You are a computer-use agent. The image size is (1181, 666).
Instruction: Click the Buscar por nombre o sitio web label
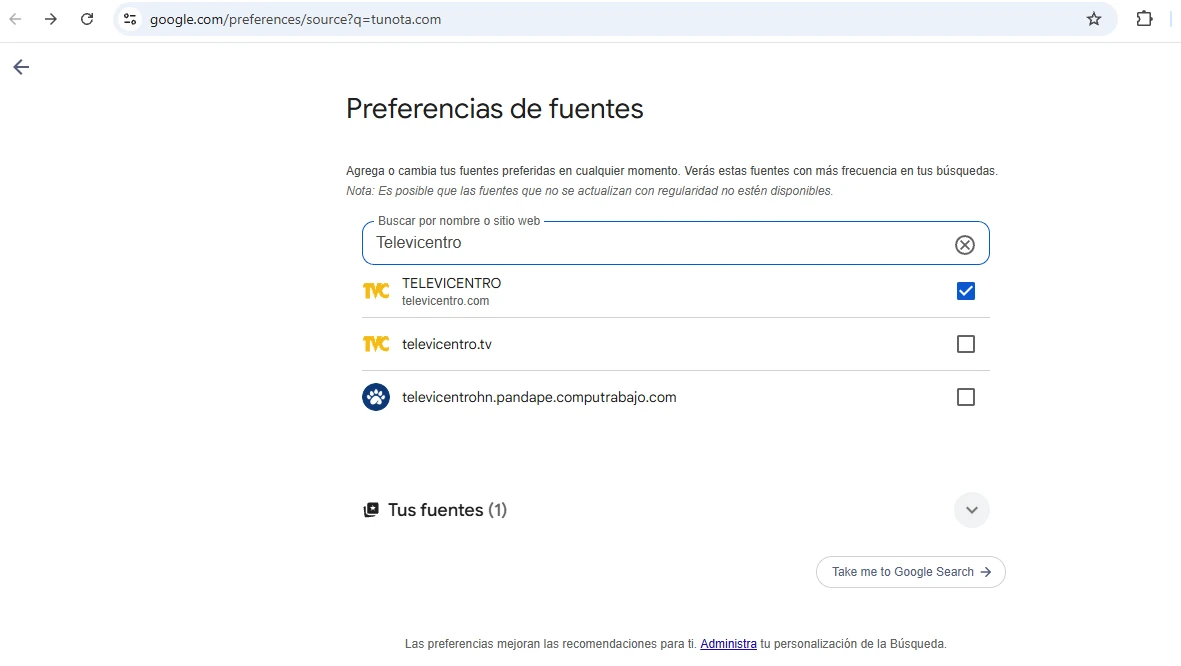pyautogui.click(x=459, y=221)
